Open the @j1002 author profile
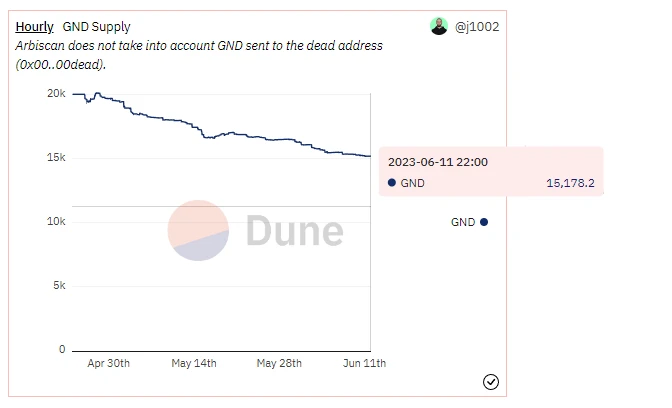672x408 pixels. (477, 27)
